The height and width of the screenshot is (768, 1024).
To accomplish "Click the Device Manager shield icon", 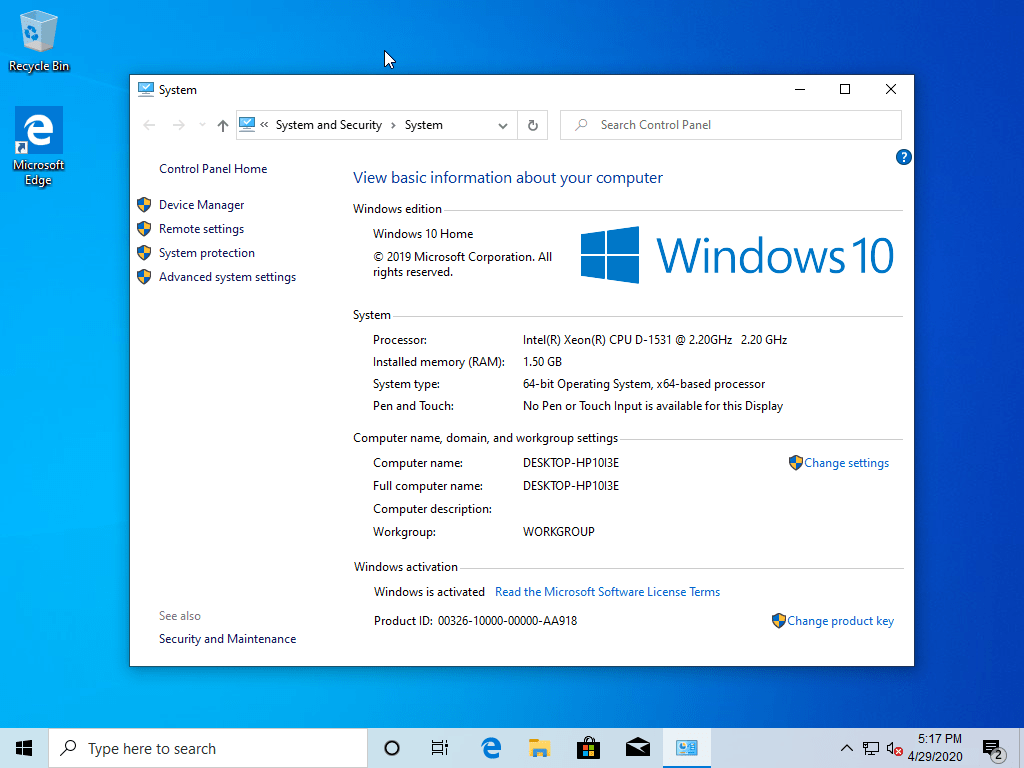I will (144, 205).
